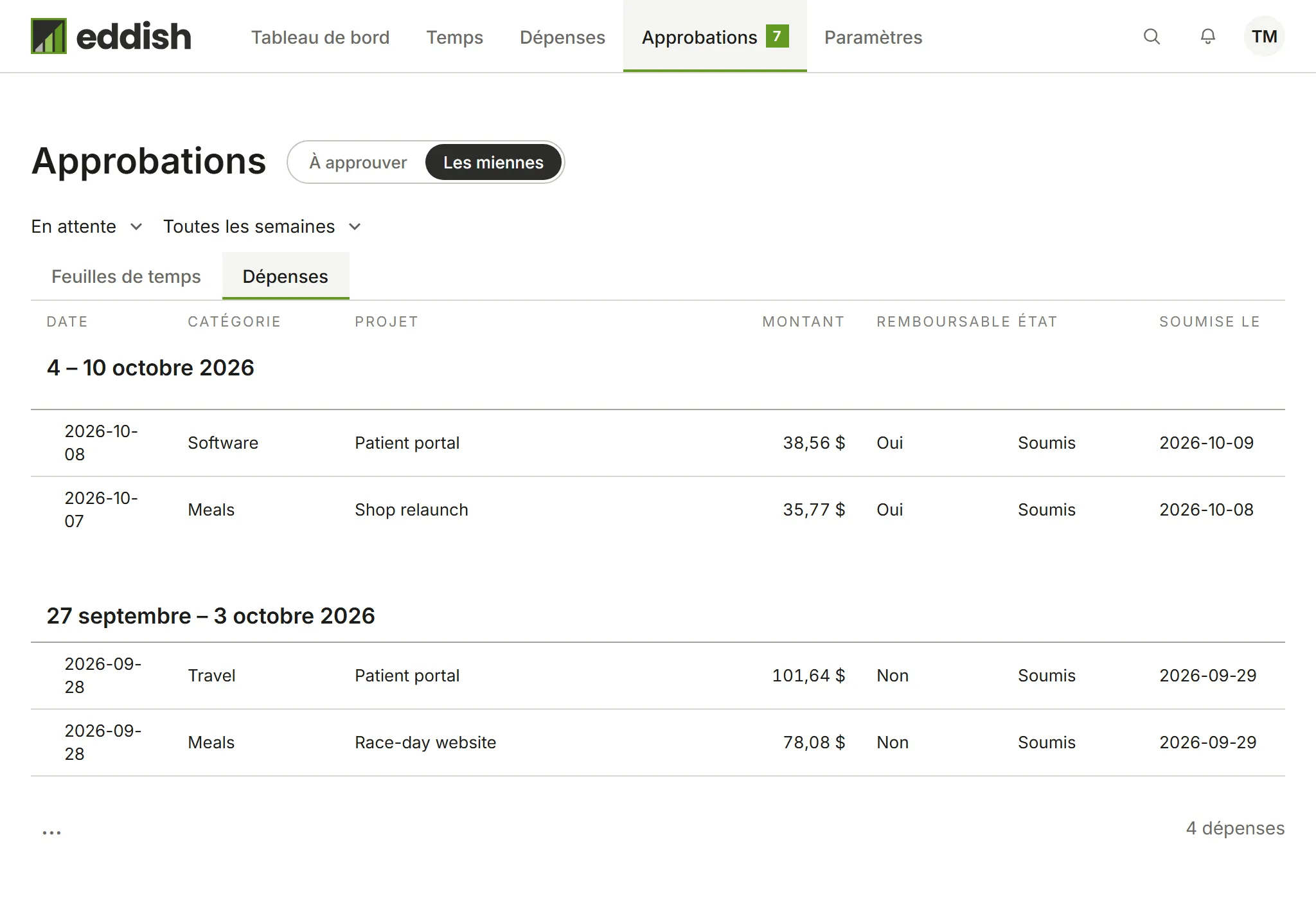The width and height of the screenshot is (1316, 900).
Task: Open the Toutes les semaines filter
Action: click(x=262, y=226)
